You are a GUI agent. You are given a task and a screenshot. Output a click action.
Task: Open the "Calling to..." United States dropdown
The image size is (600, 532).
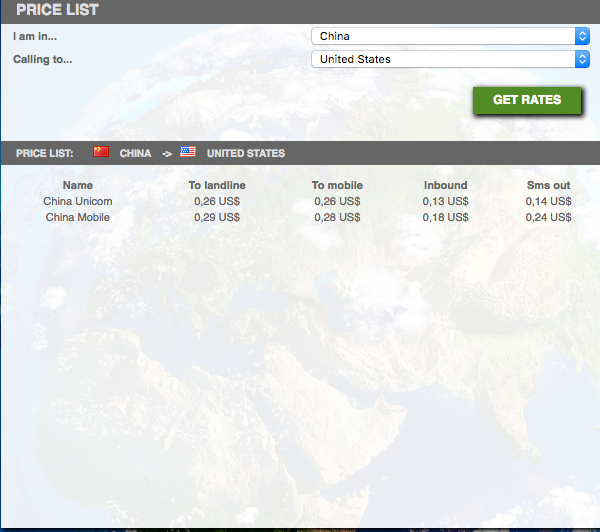tap(450, 59)
